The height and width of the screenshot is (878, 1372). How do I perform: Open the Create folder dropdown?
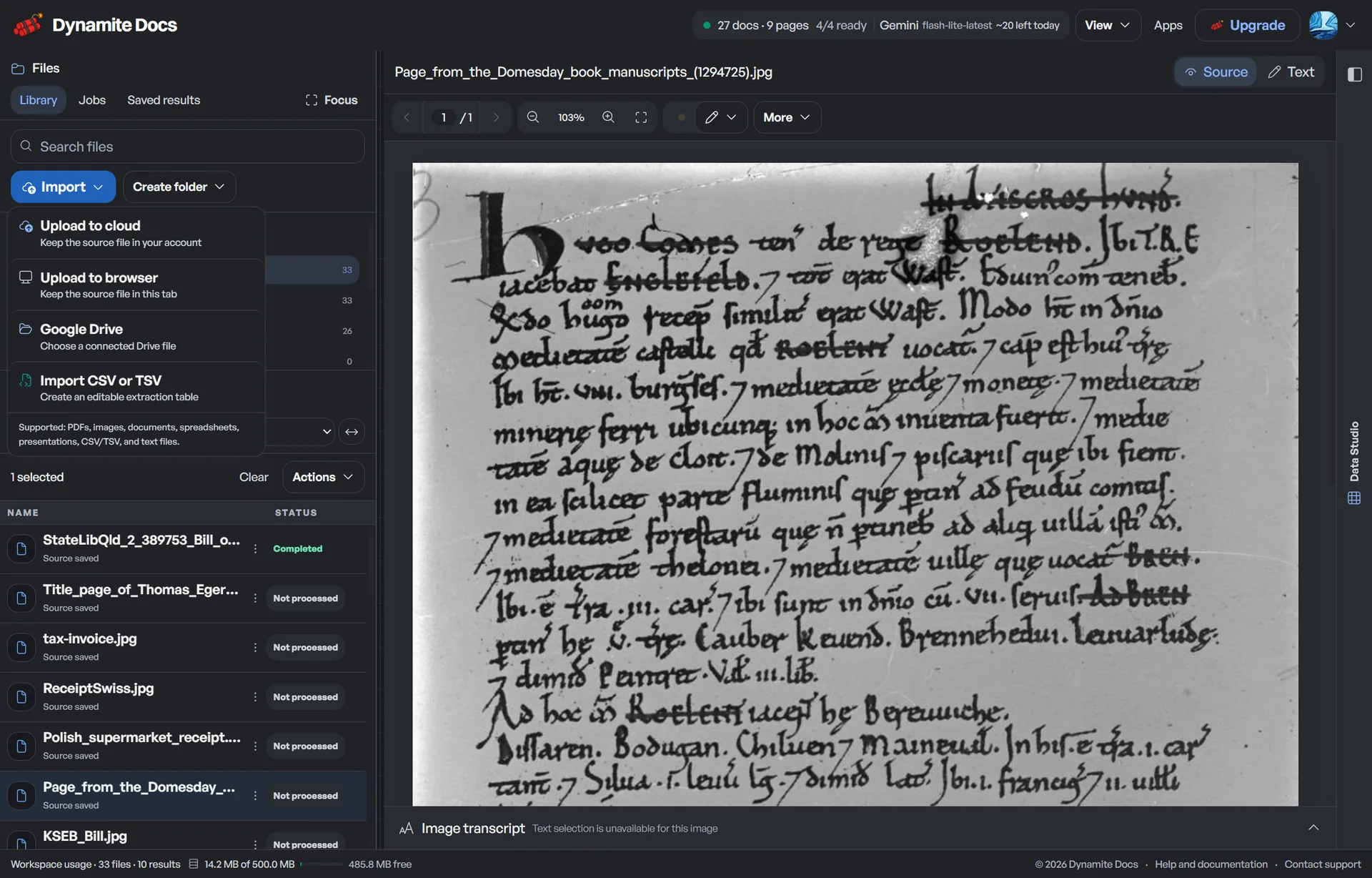(179, 187)
